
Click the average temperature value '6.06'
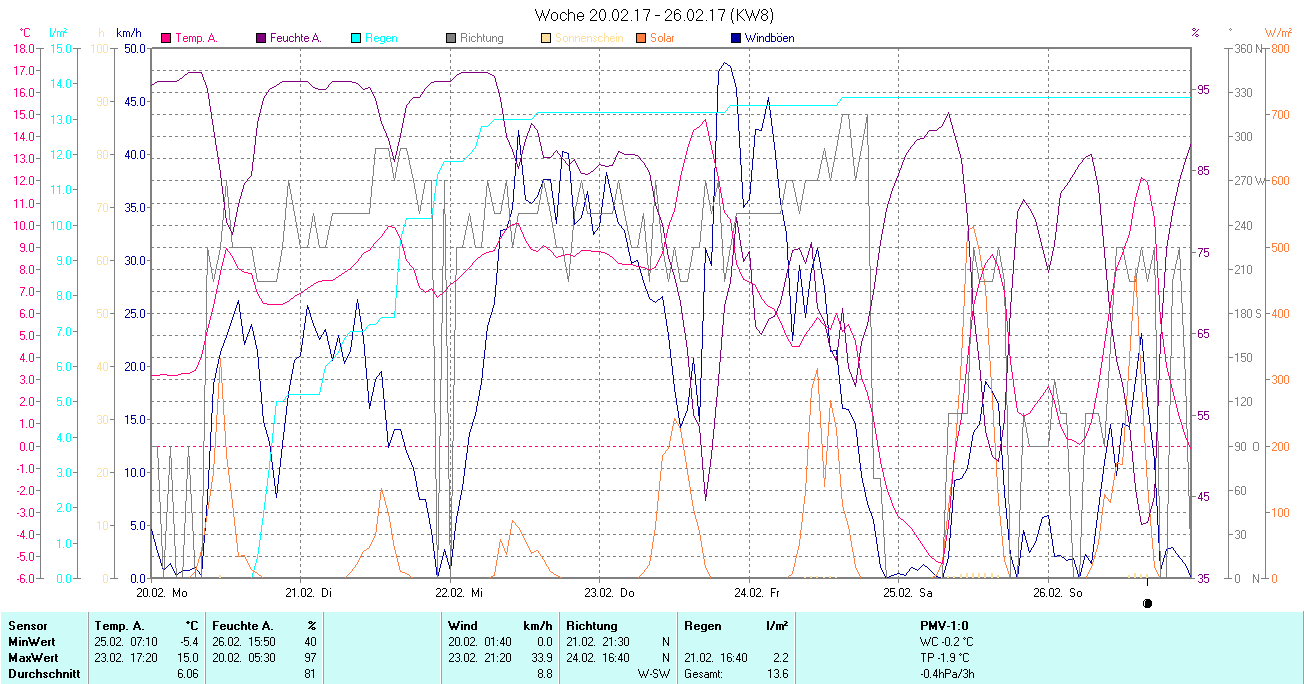tap(188, 674)
